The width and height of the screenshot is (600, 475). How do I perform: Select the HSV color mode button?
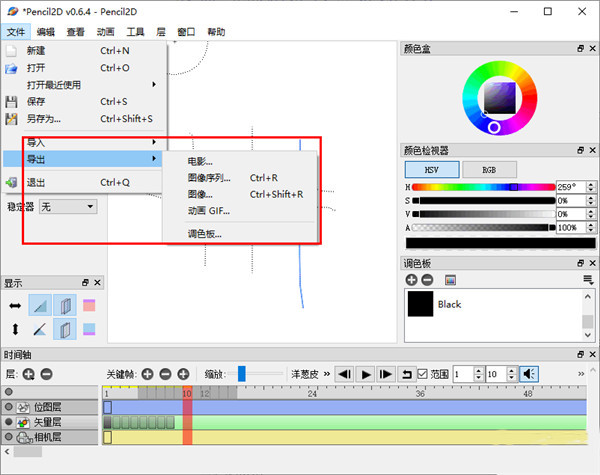(x=432, y=170)
